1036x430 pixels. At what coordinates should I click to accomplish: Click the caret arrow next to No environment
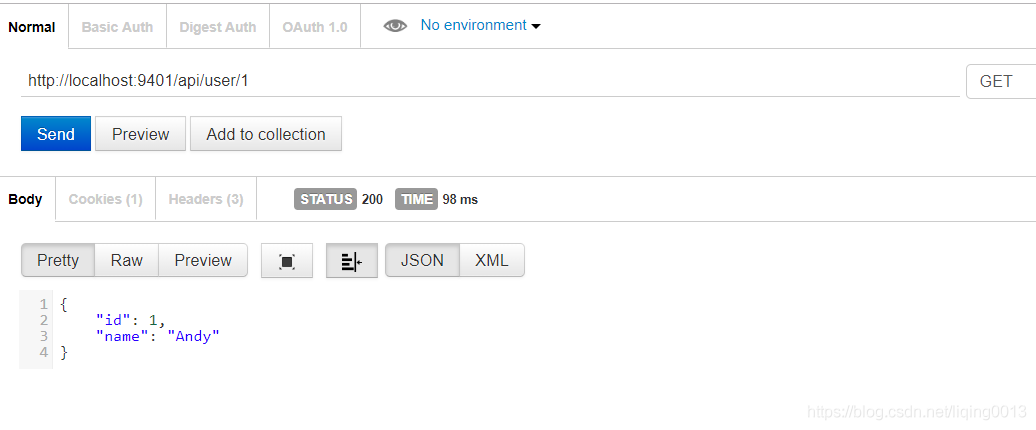point(536,26)
